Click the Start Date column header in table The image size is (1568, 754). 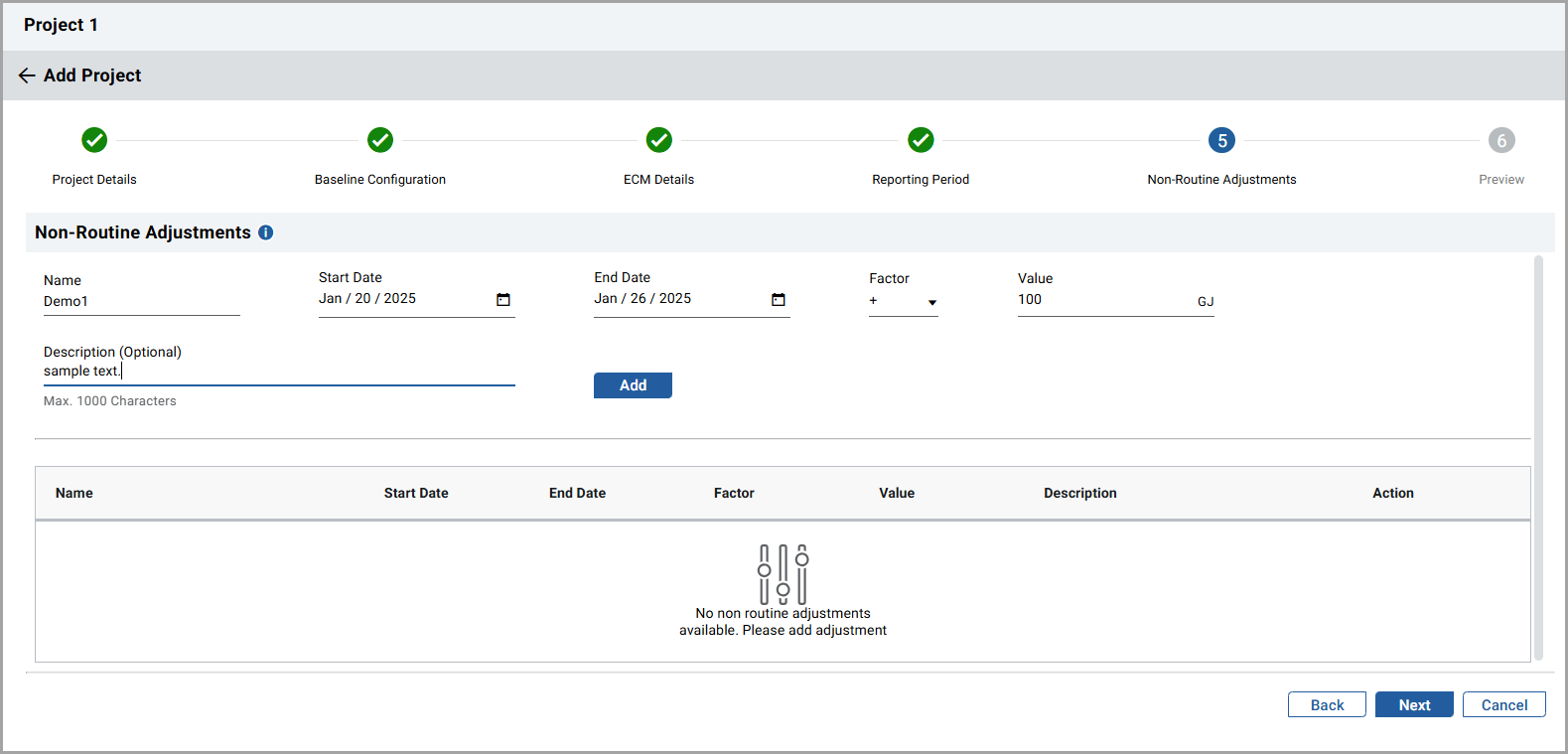[x=416, y=493]
